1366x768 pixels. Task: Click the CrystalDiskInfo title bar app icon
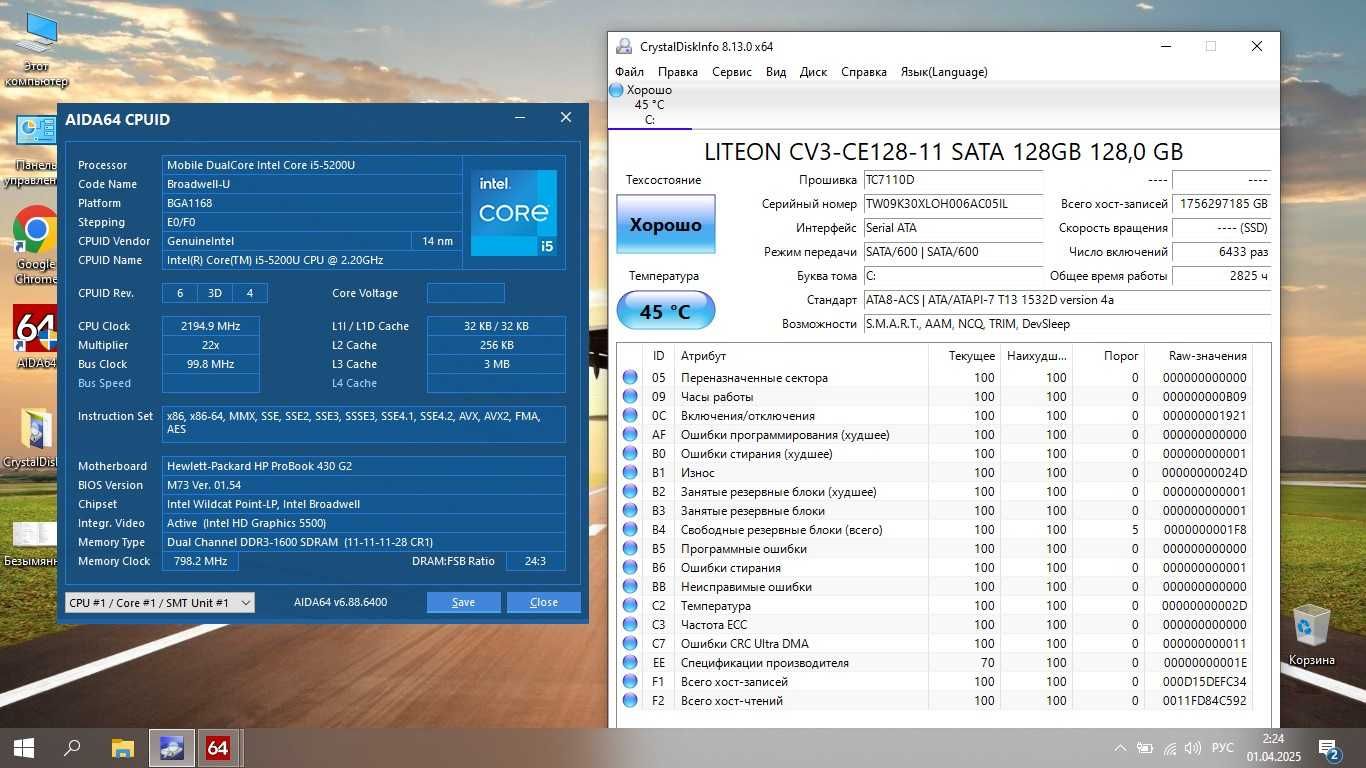click(x=624, y=46)
